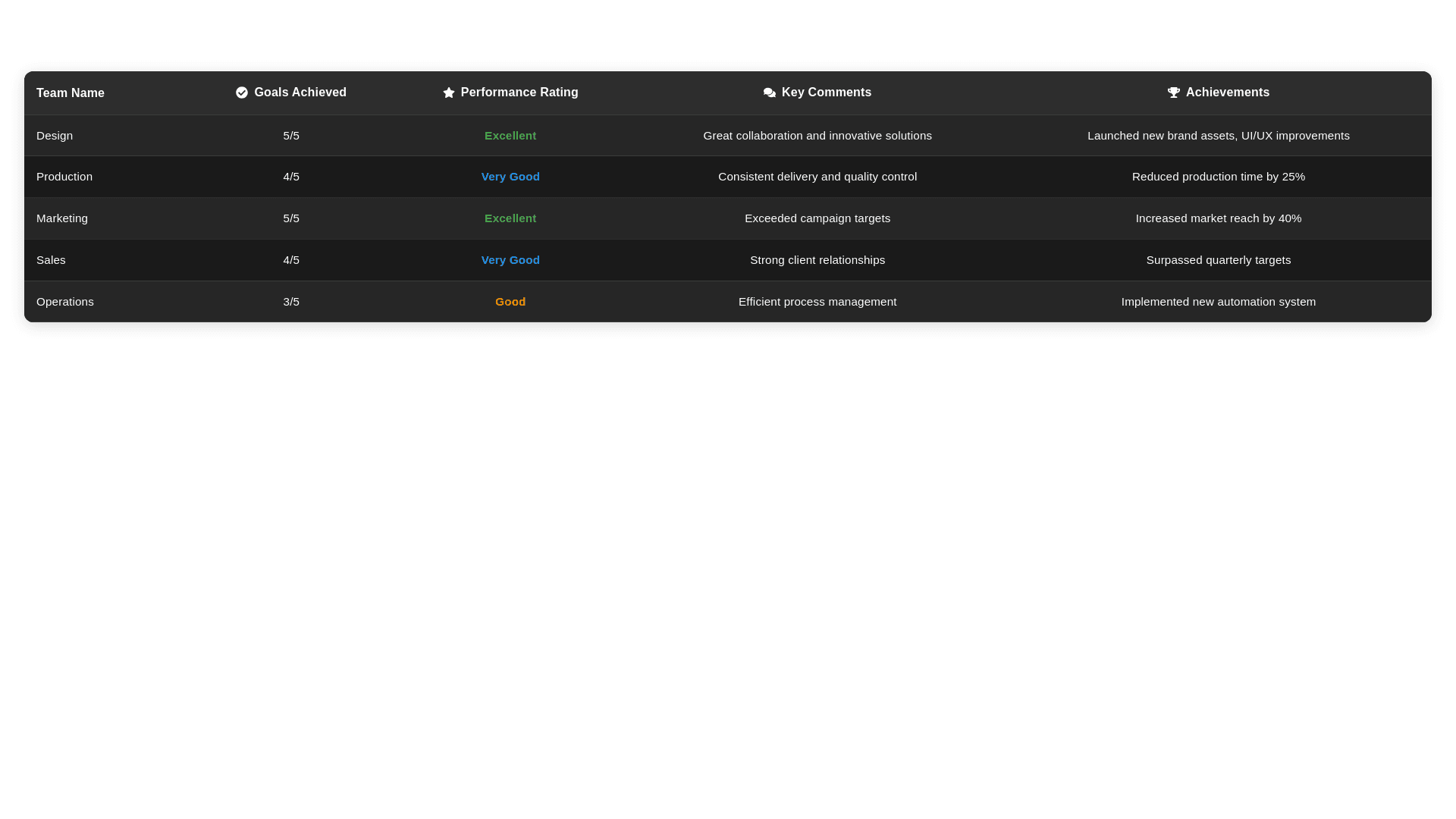The width and height of the screenshot is (1456, 819).
Task: Click the blue Very Good rating for Production
Action: coord(510,177)
